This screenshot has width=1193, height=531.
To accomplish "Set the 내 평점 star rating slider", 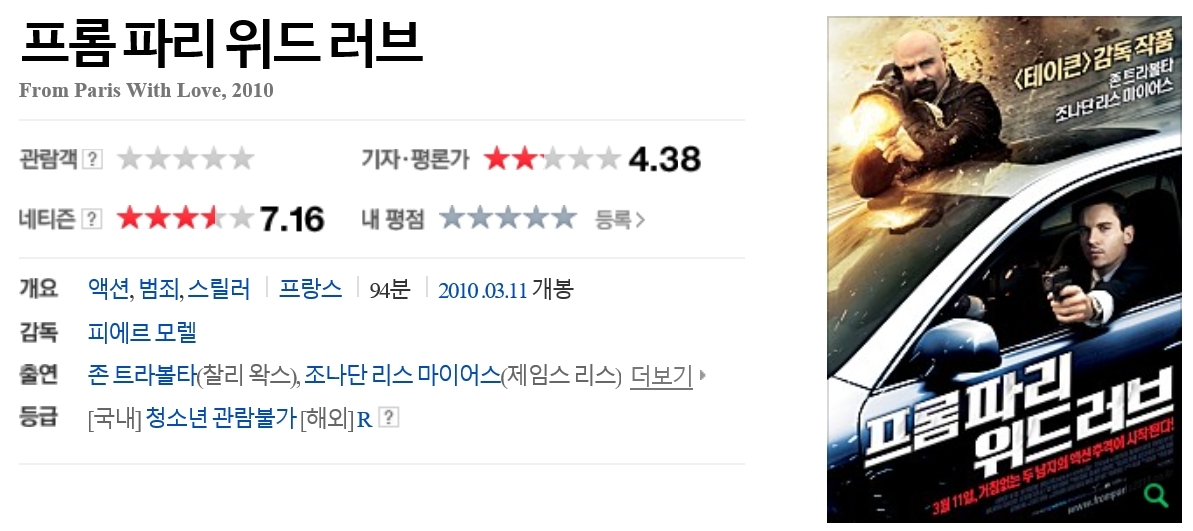I will point(508,218).
